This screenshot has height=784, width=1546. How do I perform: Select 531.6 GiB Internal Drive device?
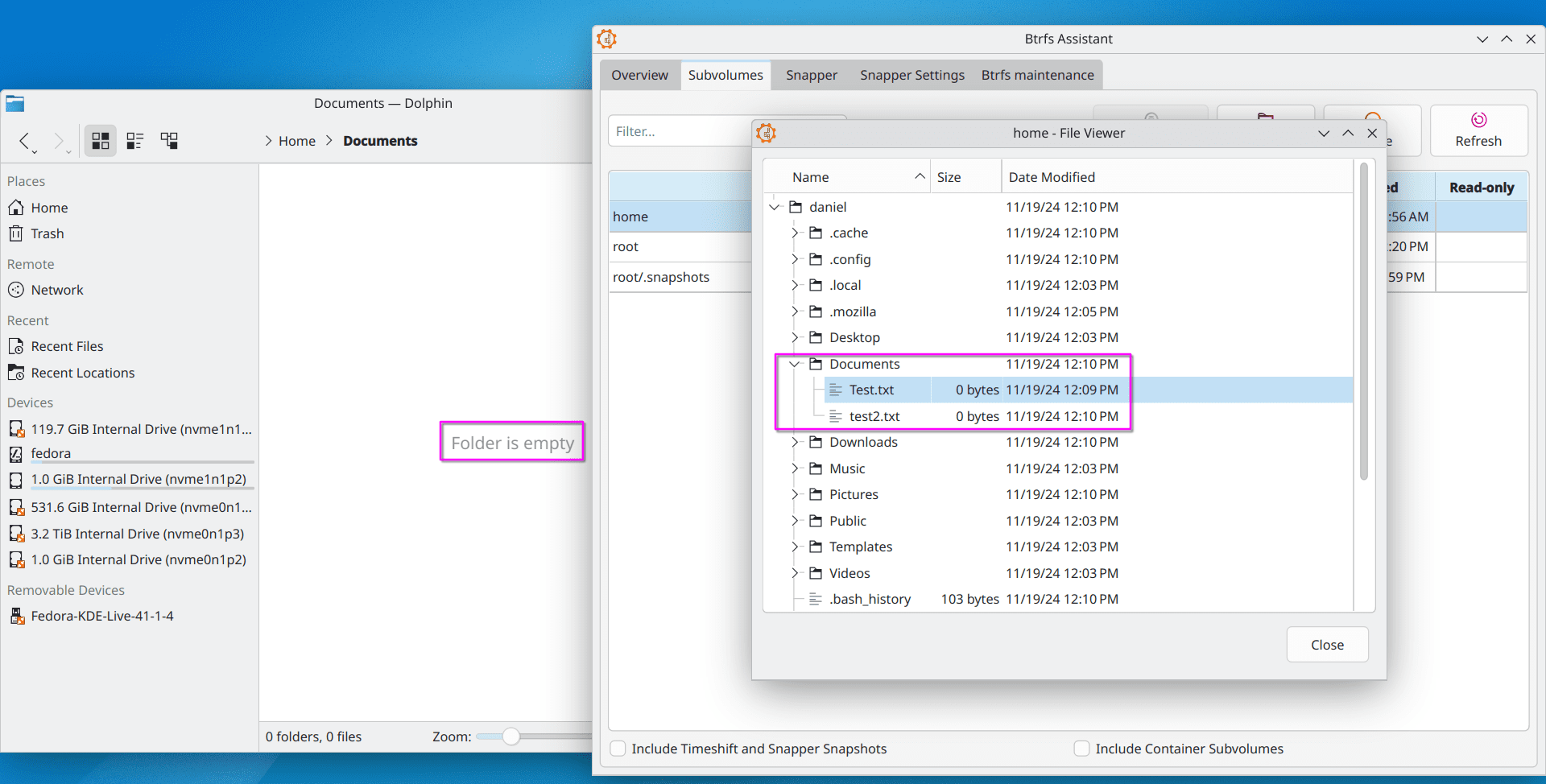pyautogui.click(x=129, y=507)
